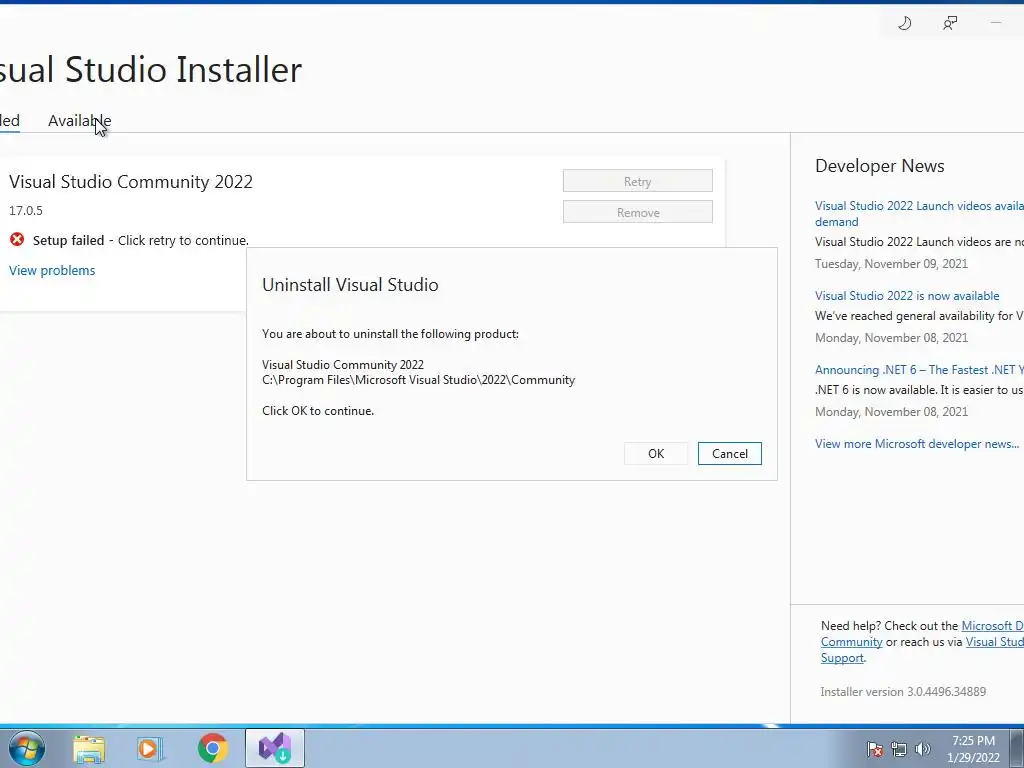Open the Visual Studio Support link
The width and height of the screenshot is (1024, 768).
[922, 650]
